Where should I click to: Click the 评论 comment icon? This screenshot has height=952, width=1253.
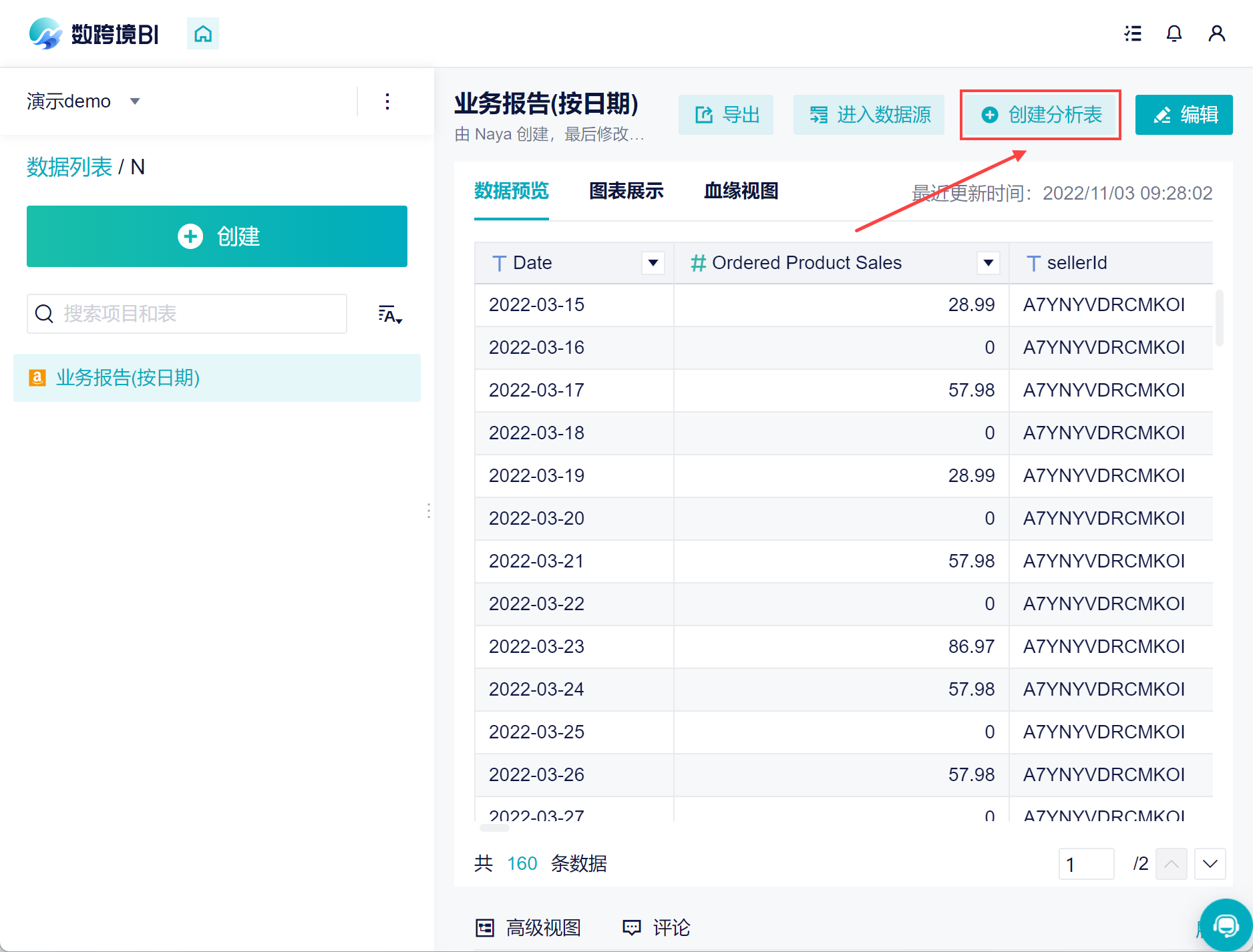coord(632,928)
